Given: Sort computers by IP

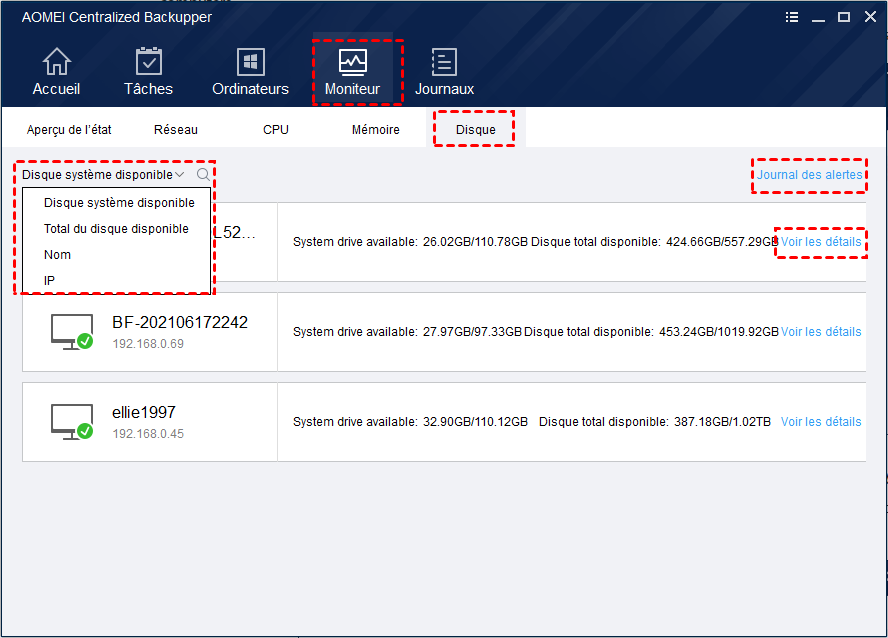Looking at the screenshot, I should click(49, 281).
